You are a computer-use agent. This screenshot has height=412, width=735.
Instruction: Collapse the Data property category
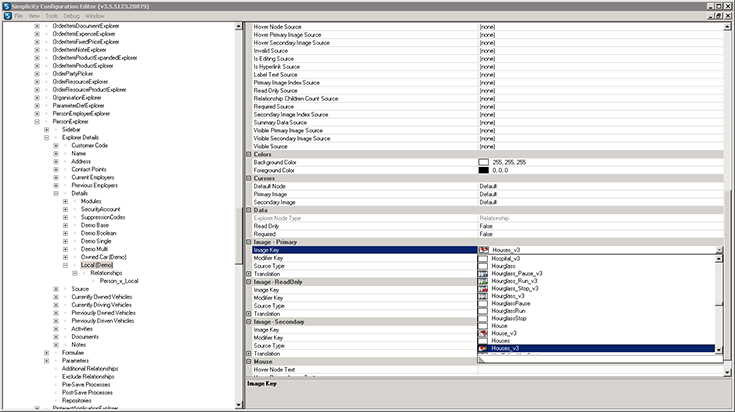pos(249,210)
